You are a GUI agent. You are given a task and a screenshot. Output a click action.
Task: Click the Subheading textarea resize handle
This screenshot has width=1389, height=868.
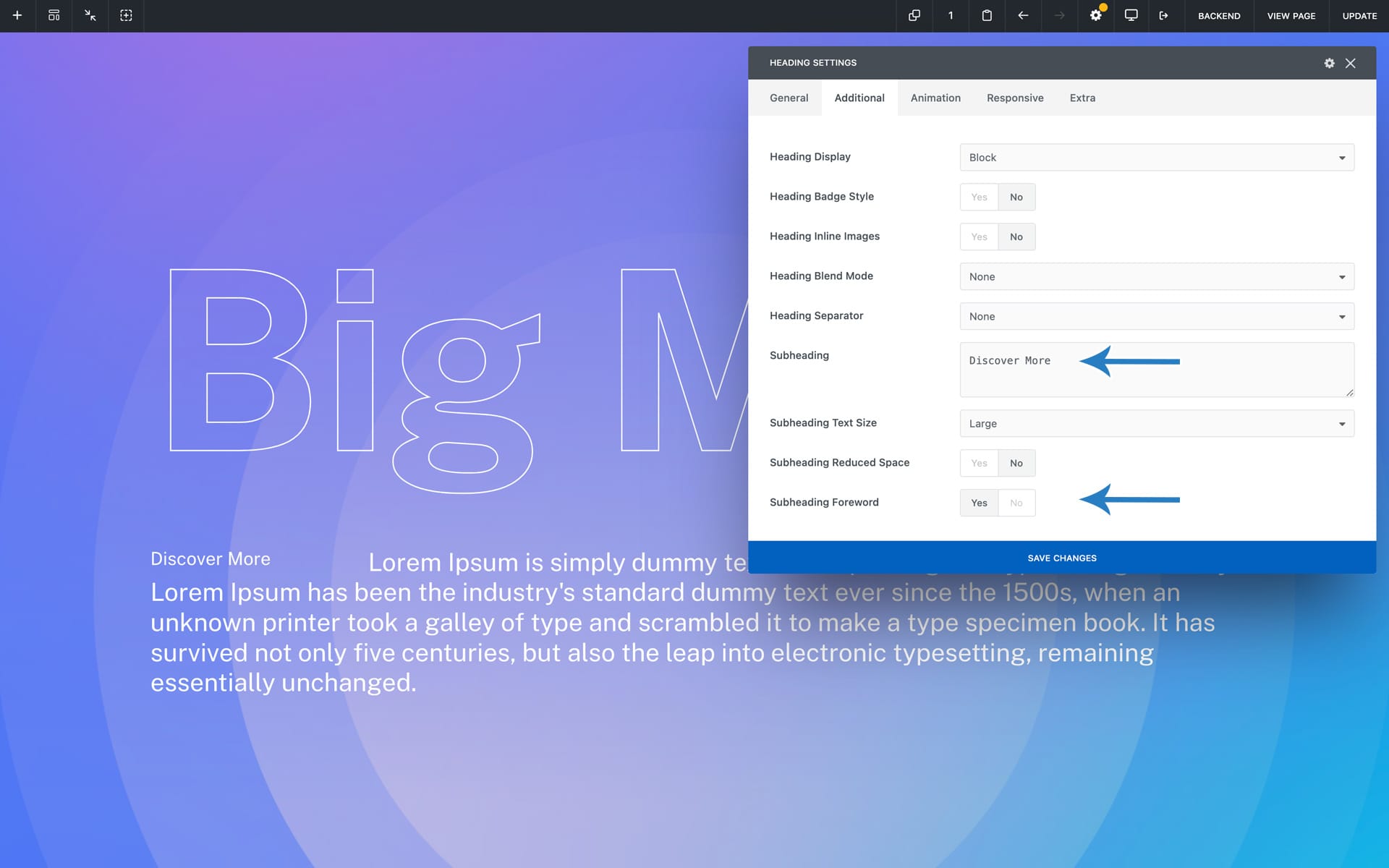[1350, 393]
